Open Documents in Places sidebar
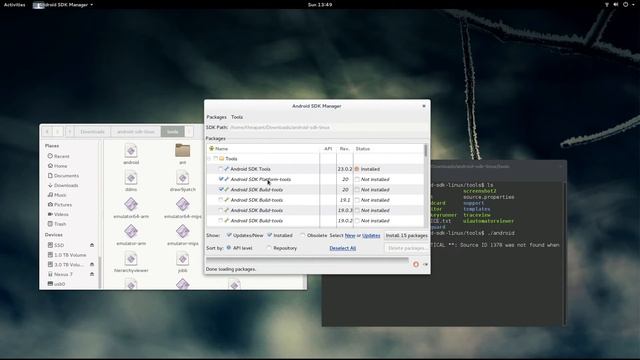The height and width of the screenshot is (360, 640). 63,176
